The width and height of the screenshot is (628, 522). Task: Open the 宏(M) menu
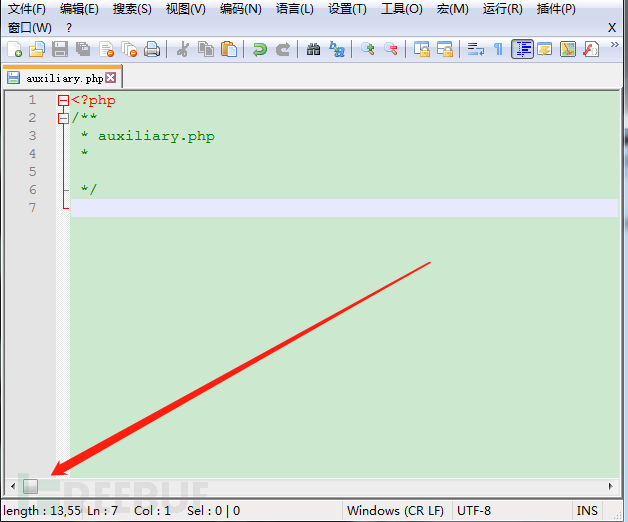coord(453,9)
